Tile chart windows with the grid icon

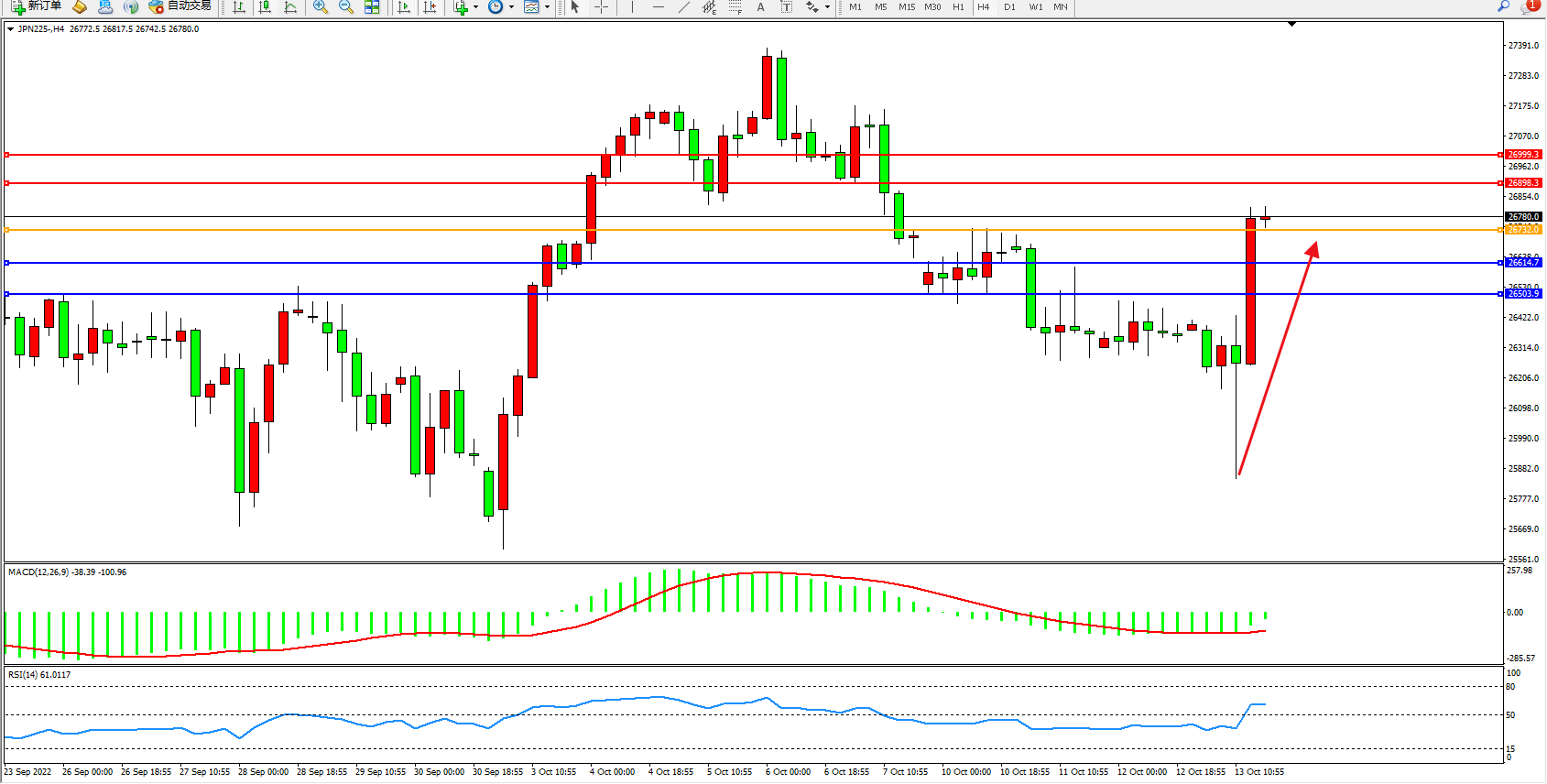coord(372,7)
